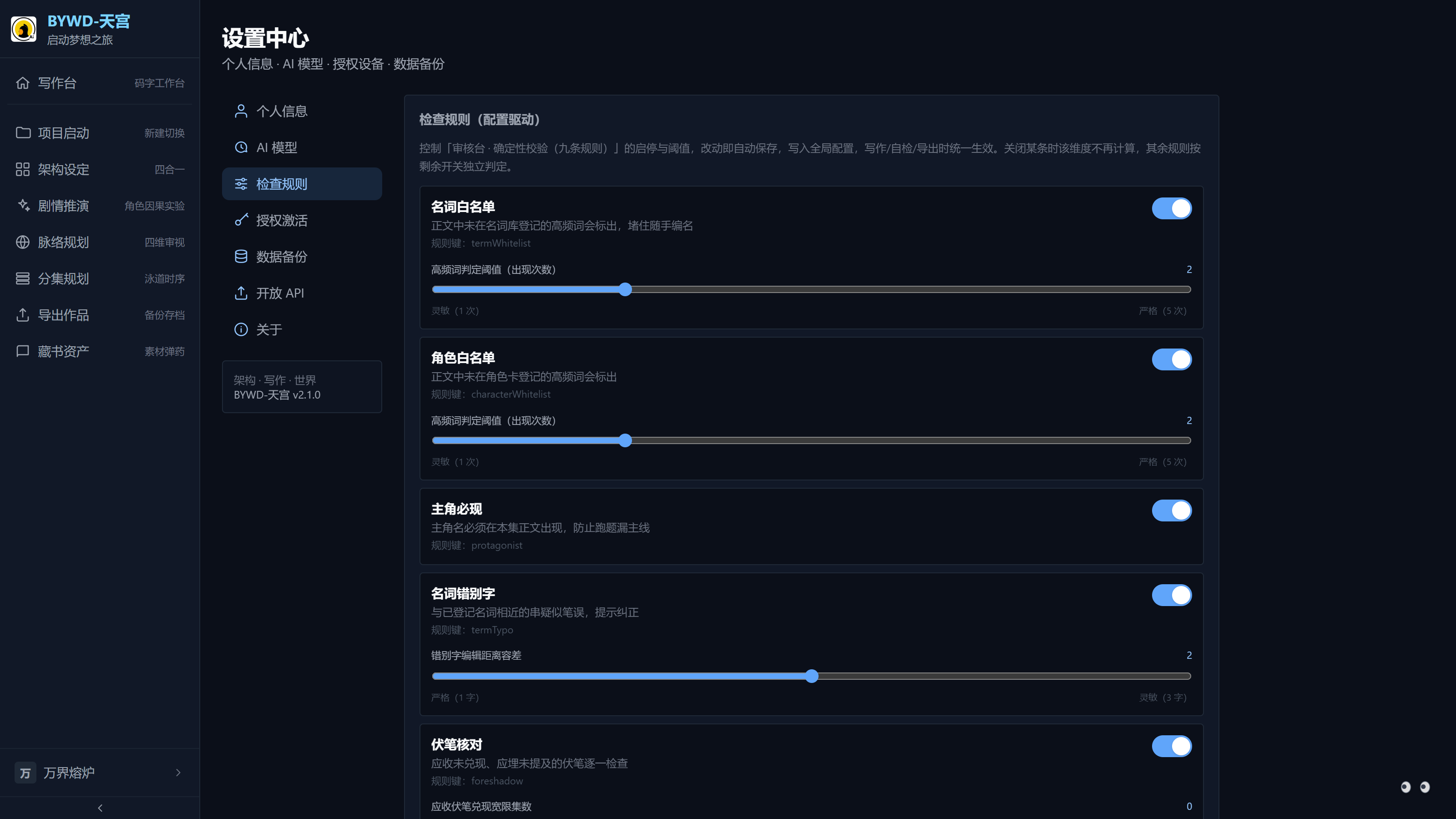Screen dimensions: 1456x819
Task: Click the share icon beside 开放 API
Action: pyautogui.click(x=241, y=293)
